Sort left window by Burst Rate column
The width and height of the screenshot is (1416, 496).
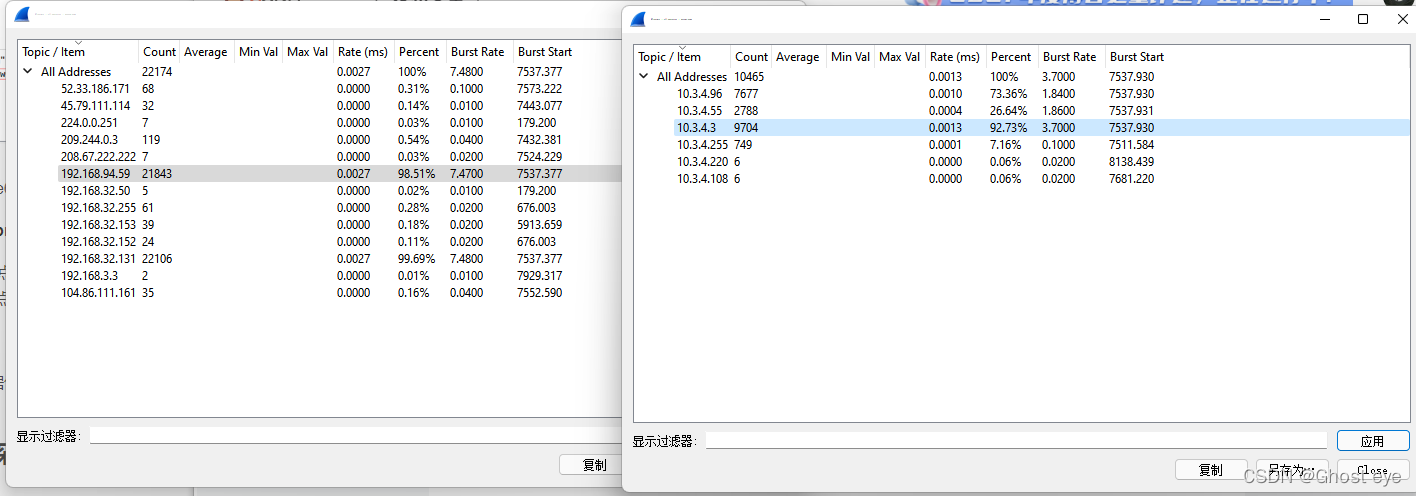pos(478,52)
